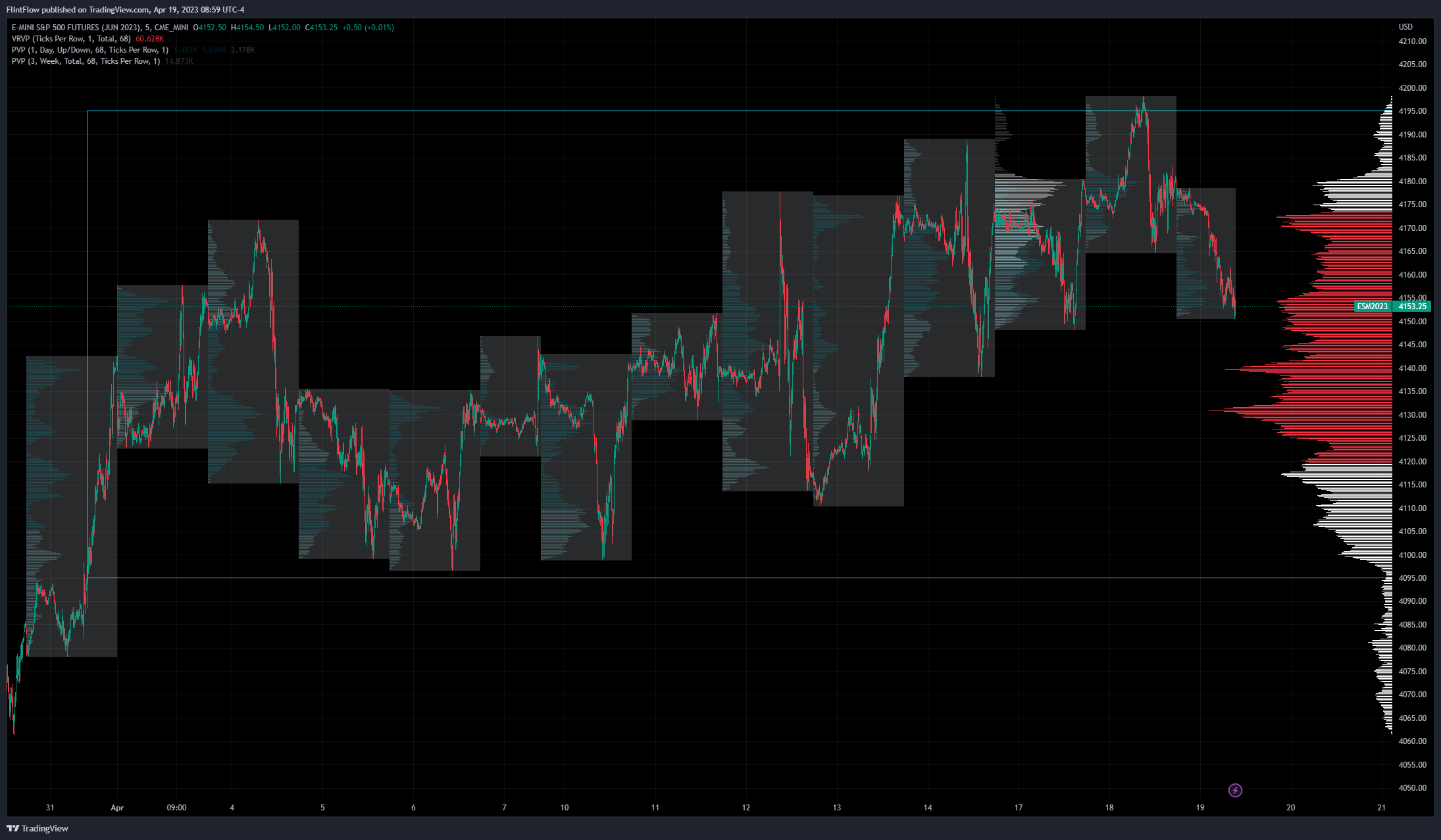
Task: Click the TradingView logo at bottom left
Action: pos(38,828)
